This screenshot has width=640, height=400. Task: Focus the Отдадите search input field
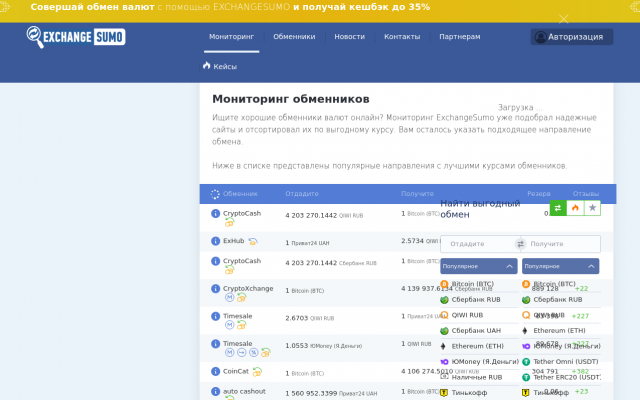point(479,244)
